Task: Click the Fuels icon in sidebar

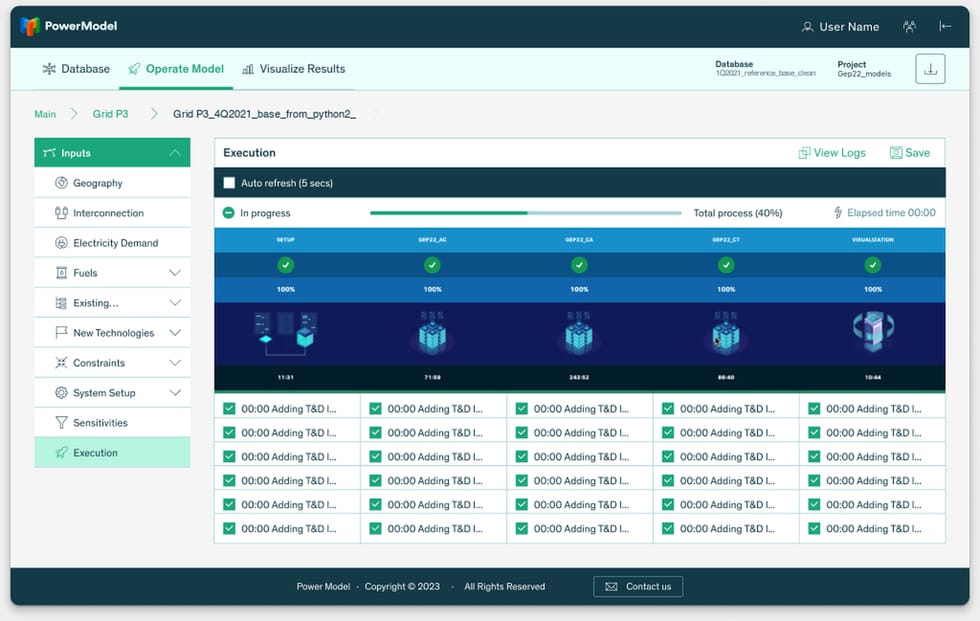Action: click(x=61, y=273)
